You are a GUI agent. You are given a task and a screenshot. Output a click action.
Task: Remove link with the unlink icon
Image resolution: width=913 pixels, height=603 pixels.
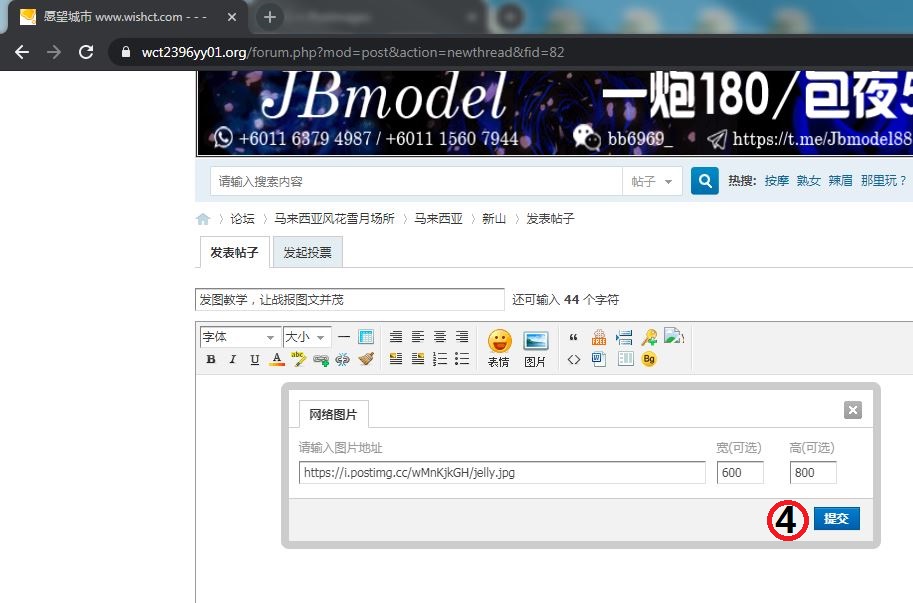tap(342, 360)
